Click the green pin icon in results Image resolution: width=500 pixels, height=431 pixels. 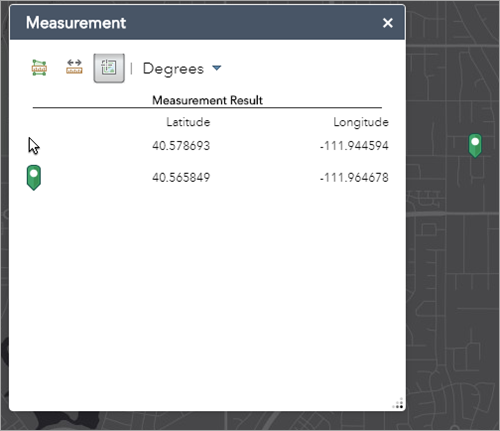point(34,178)
